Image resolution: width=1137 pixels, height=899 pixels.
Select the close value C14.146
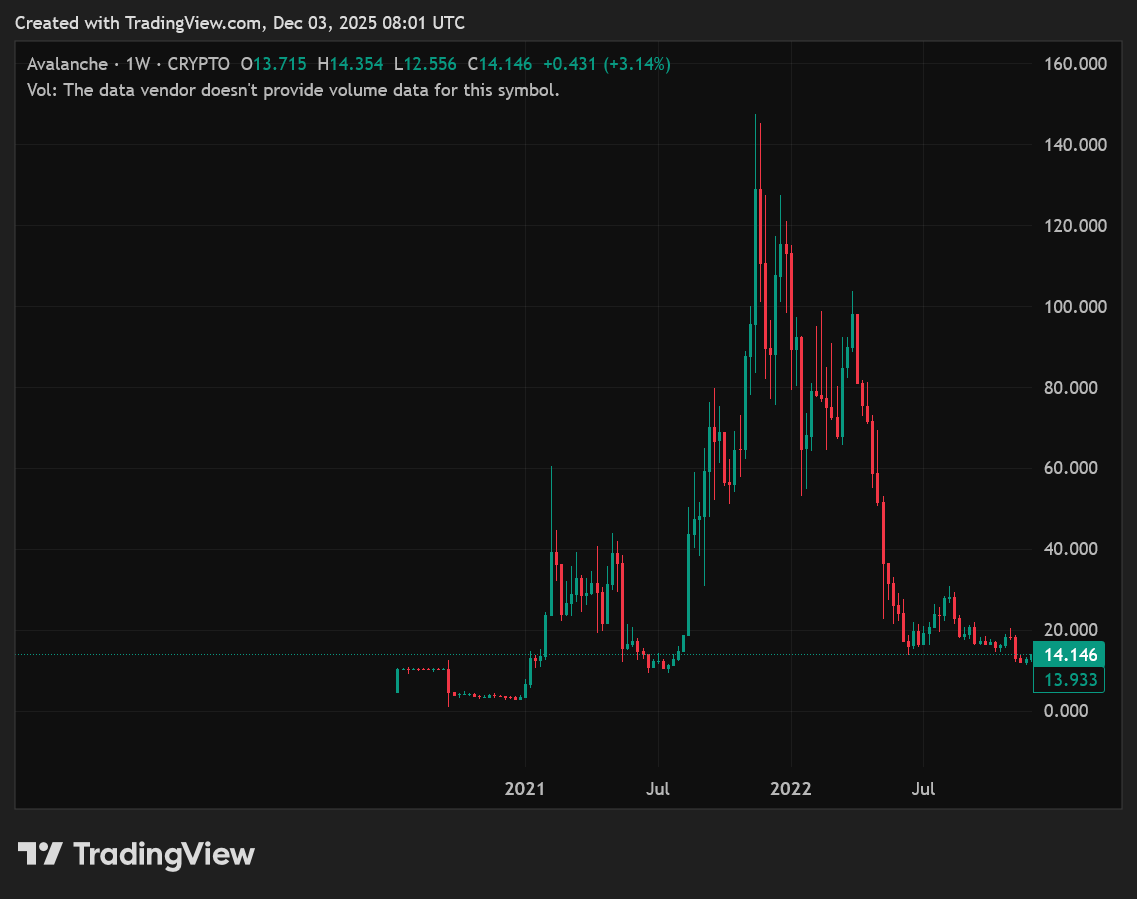pos(498,63)
